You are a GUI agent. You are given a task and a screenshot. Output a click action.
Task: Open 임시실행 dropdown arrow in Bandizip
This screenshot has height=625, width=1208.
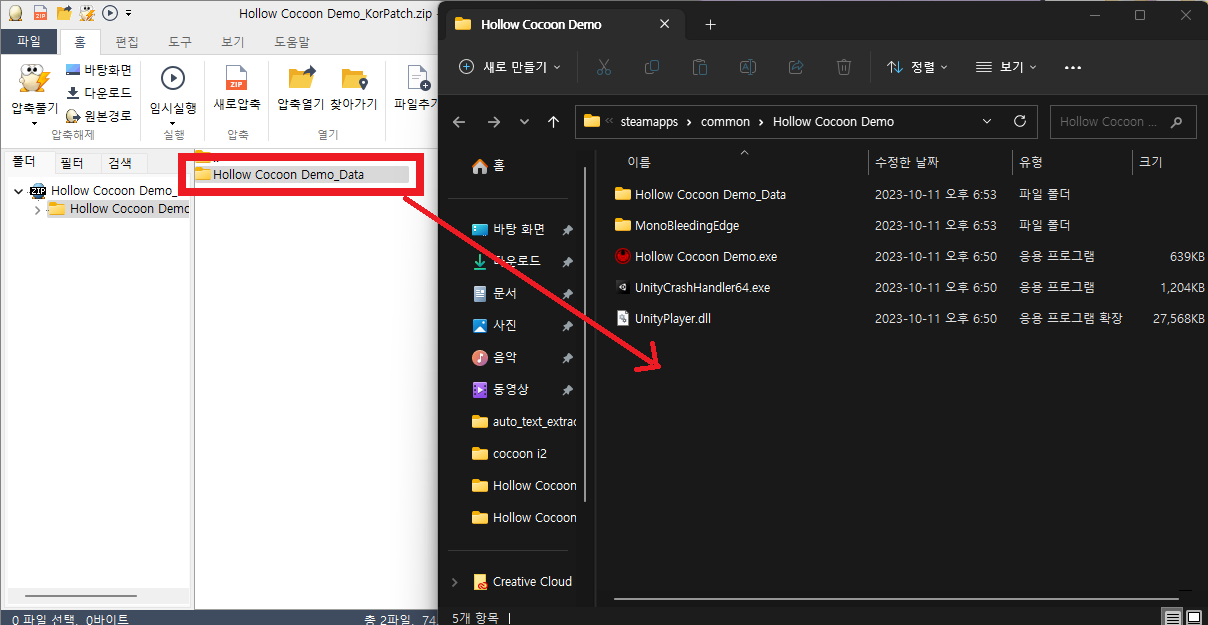(x=173, y=123)
